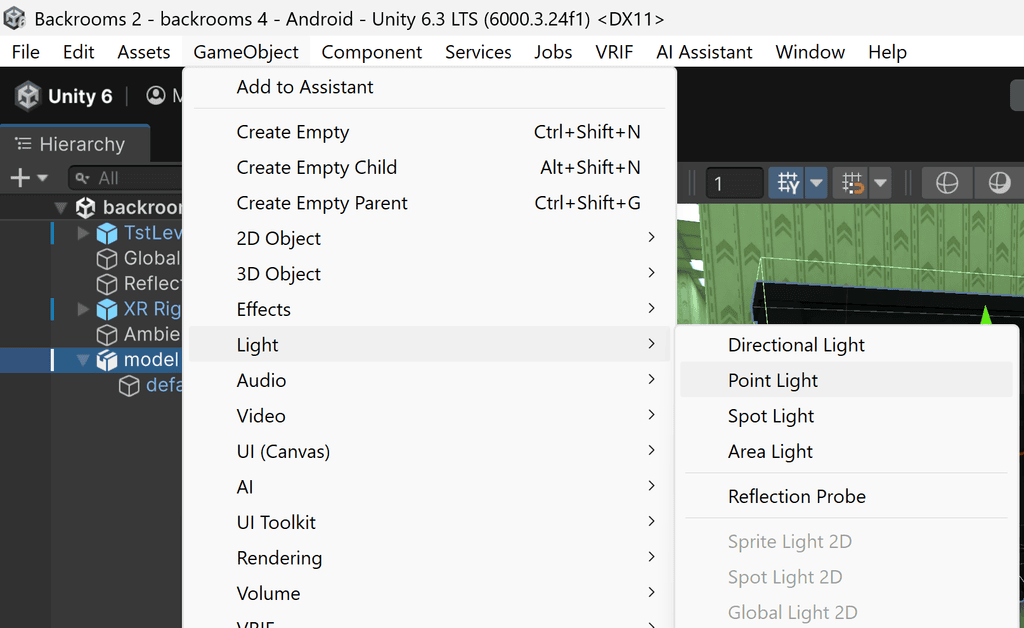Expand the XR Rig tree row
1024x628 pixels.
coord(83,308)
